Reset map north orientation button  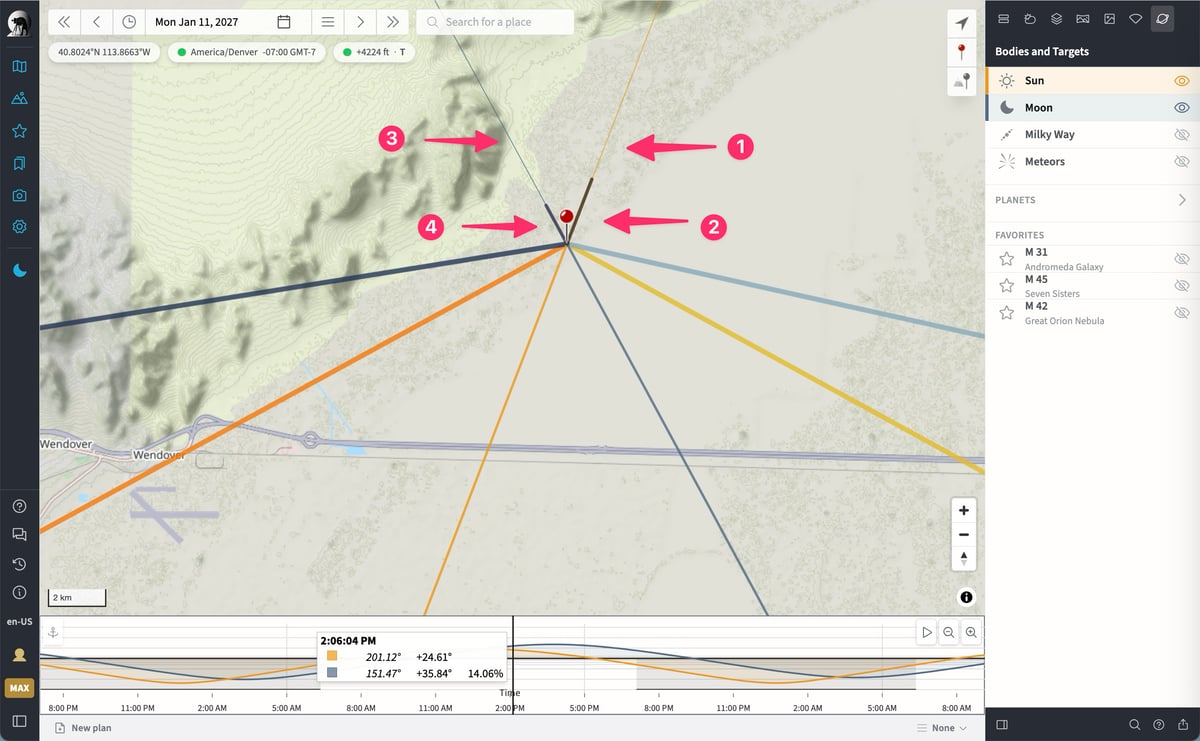pyautogui.click(x=963, y=558)
